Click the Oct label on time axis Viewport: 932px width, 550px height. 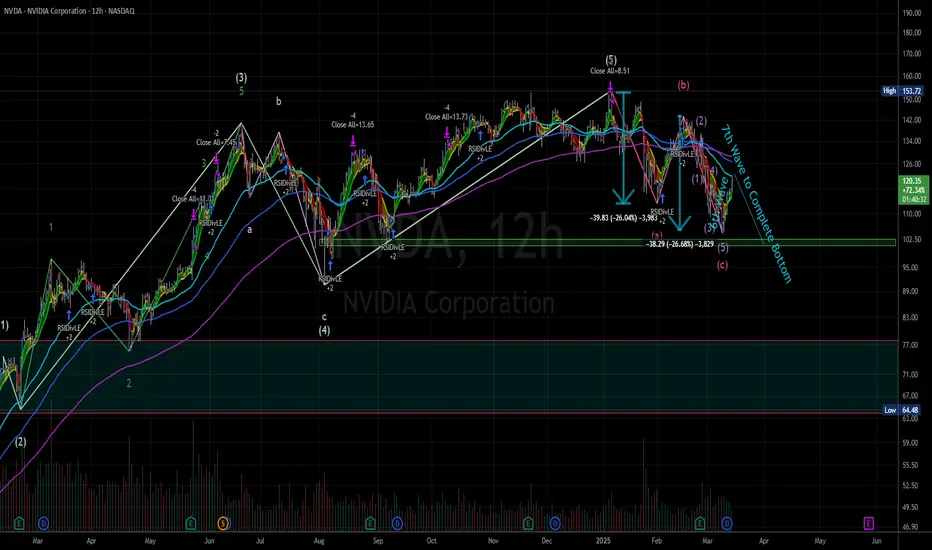(432, 541)
